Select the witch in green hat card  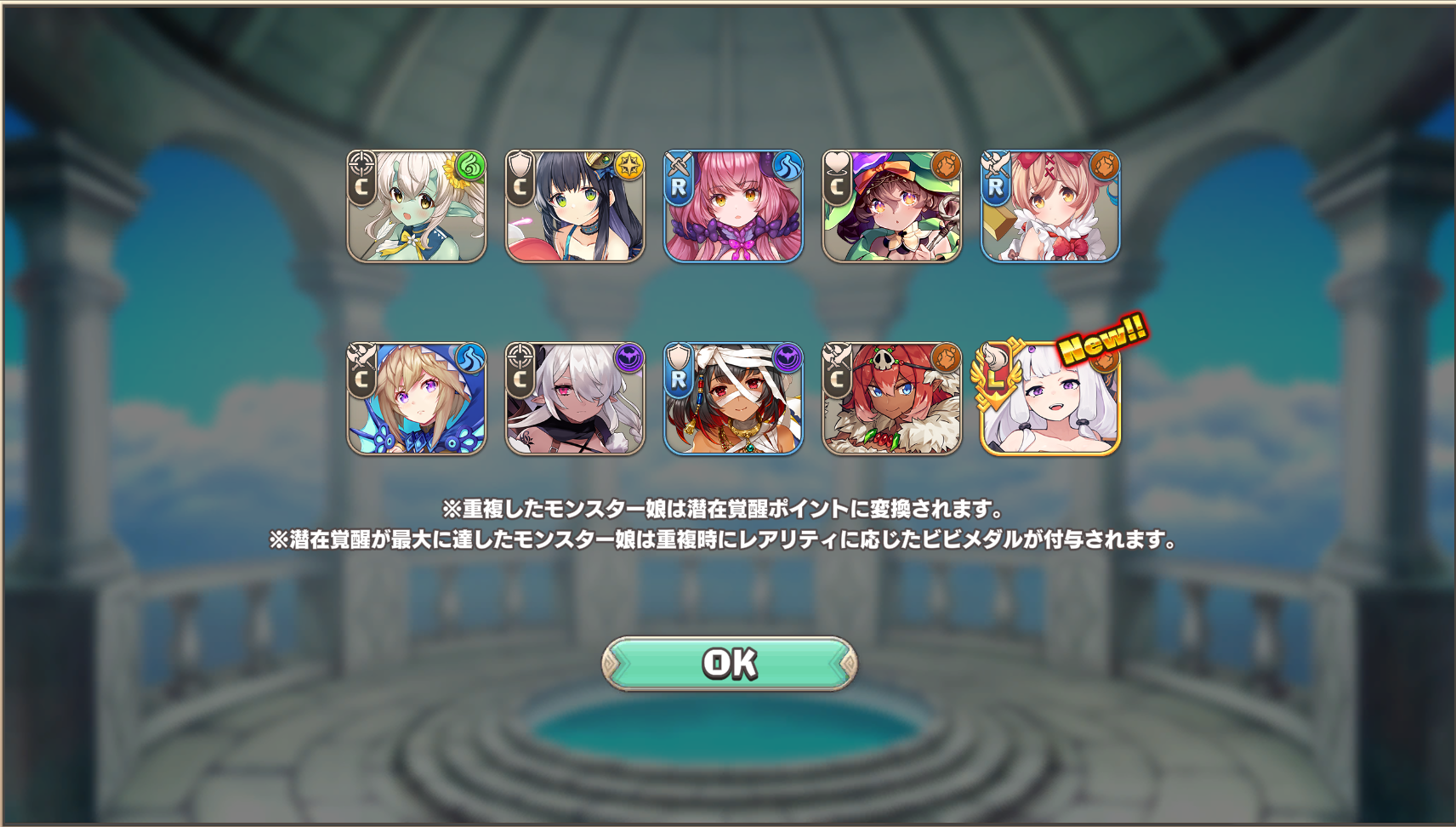point(891,206)
